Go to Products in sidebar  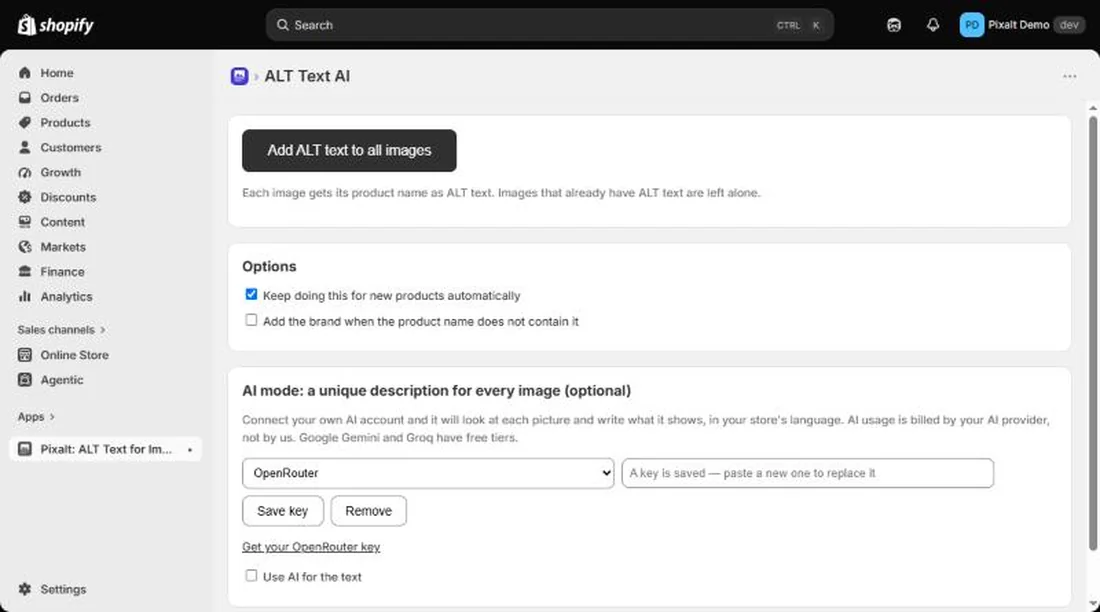65,123
